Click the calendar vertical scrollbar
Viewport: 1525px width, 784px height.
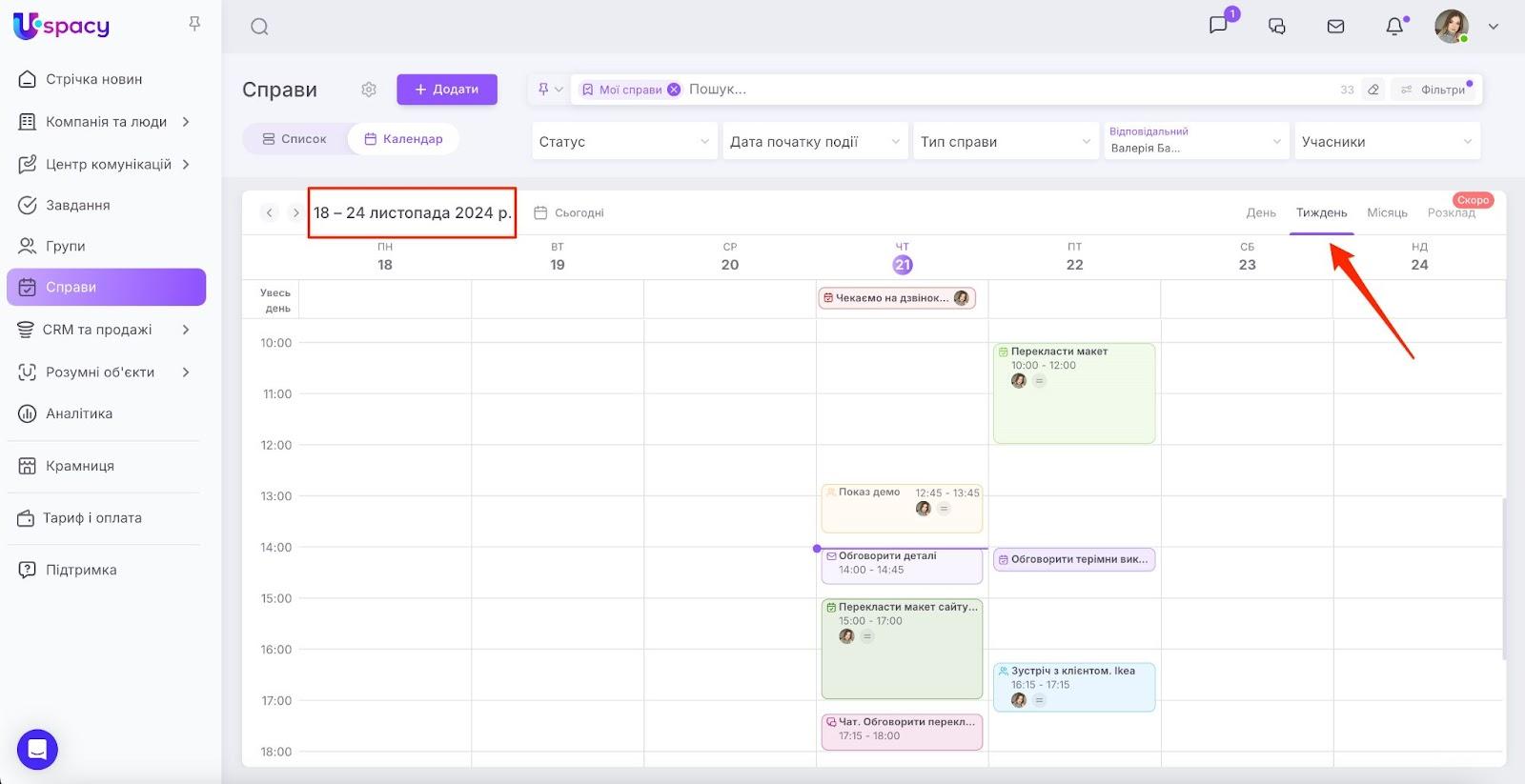tap(1504, 578)
